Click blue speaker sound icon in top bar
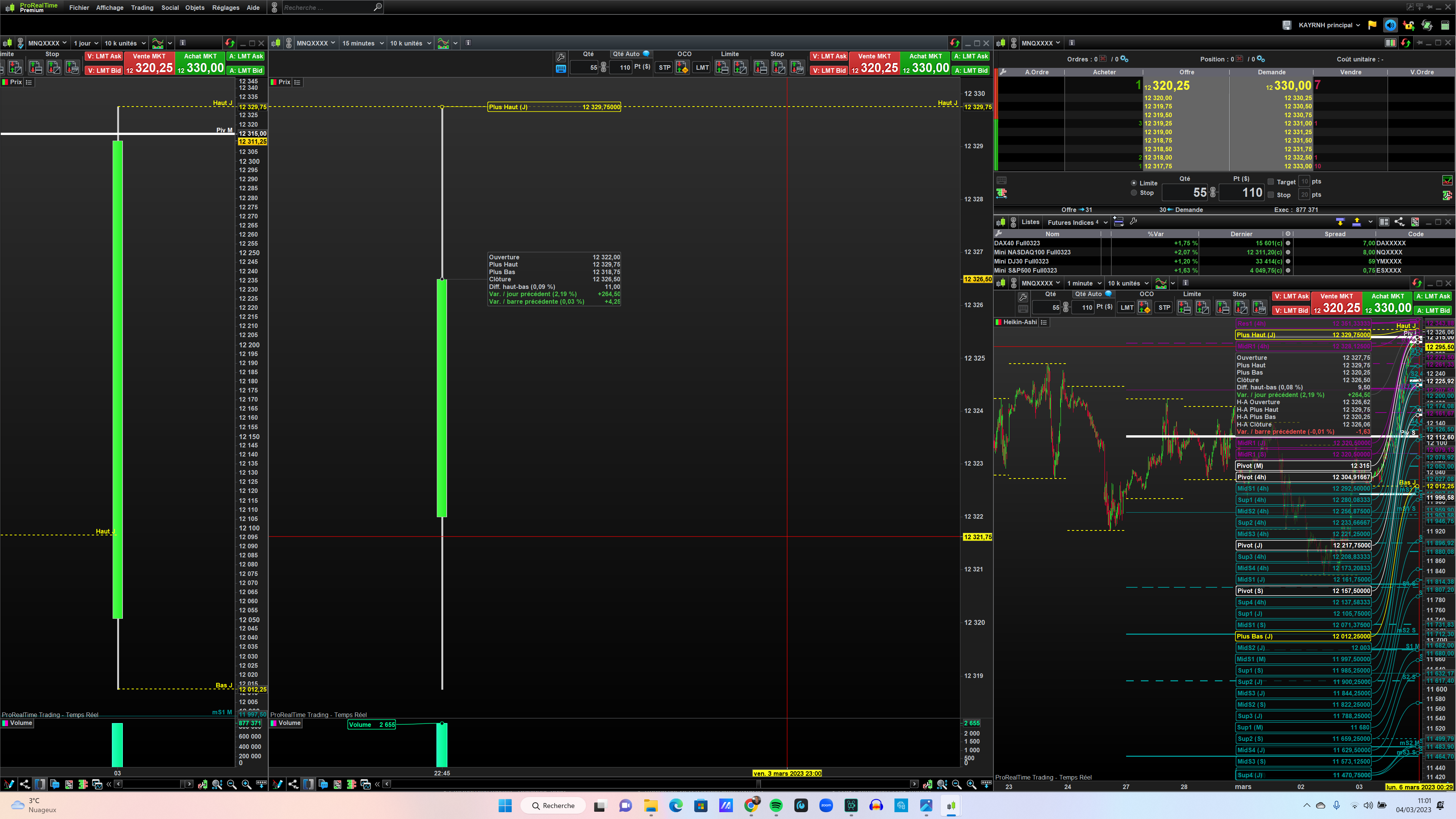 (x=1390, y=25)
